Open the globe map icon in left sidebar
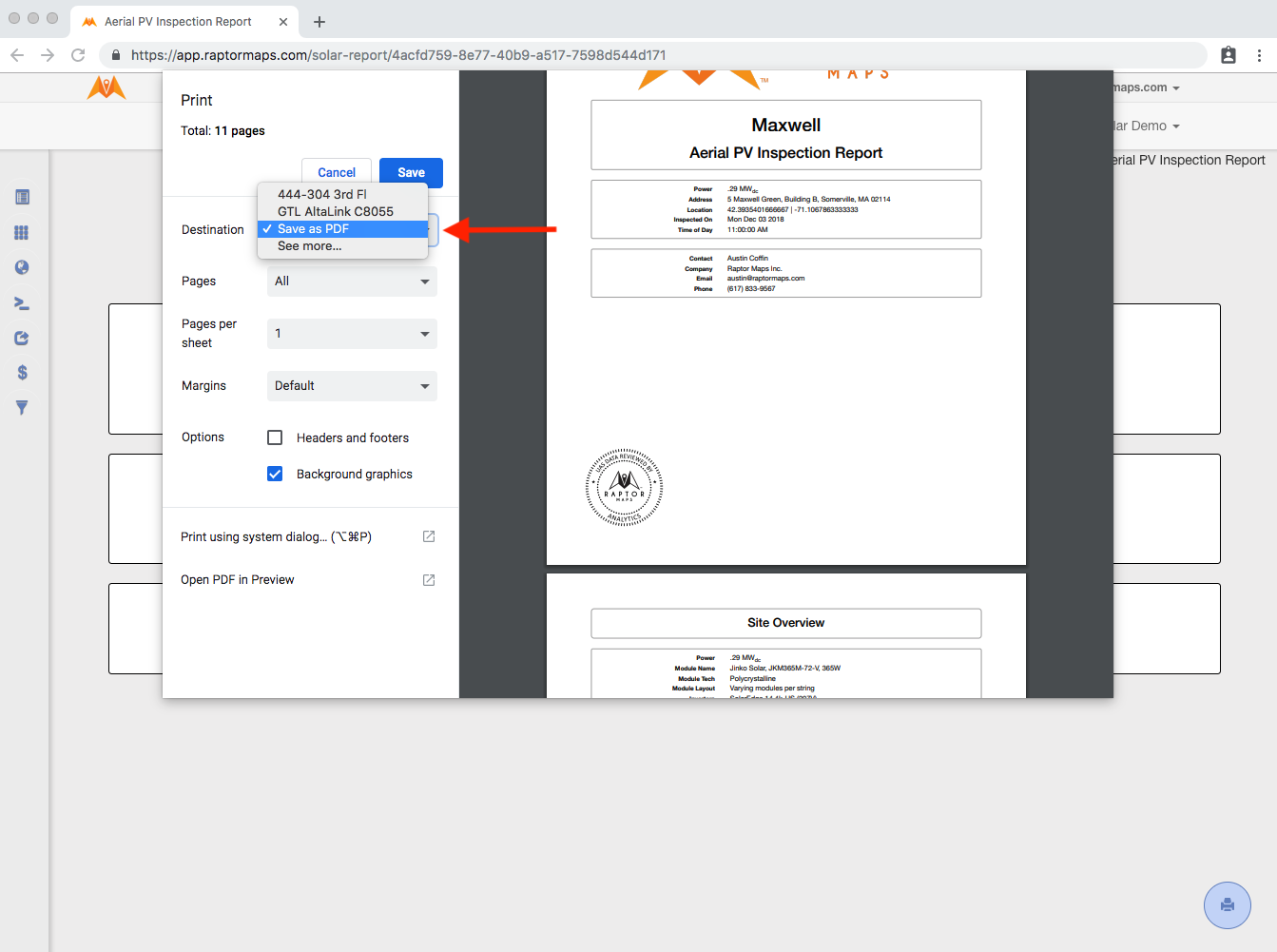Screen dimensions: 1277x952 pos(22,268)
